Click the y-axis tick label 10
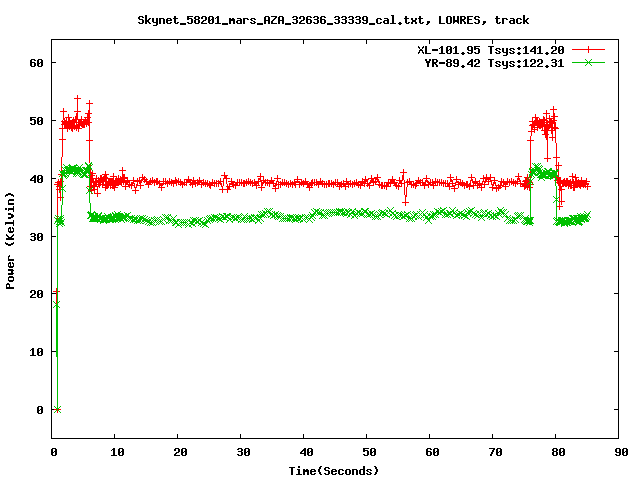Screen dimensions: 640x480 [x=36, y=352]
